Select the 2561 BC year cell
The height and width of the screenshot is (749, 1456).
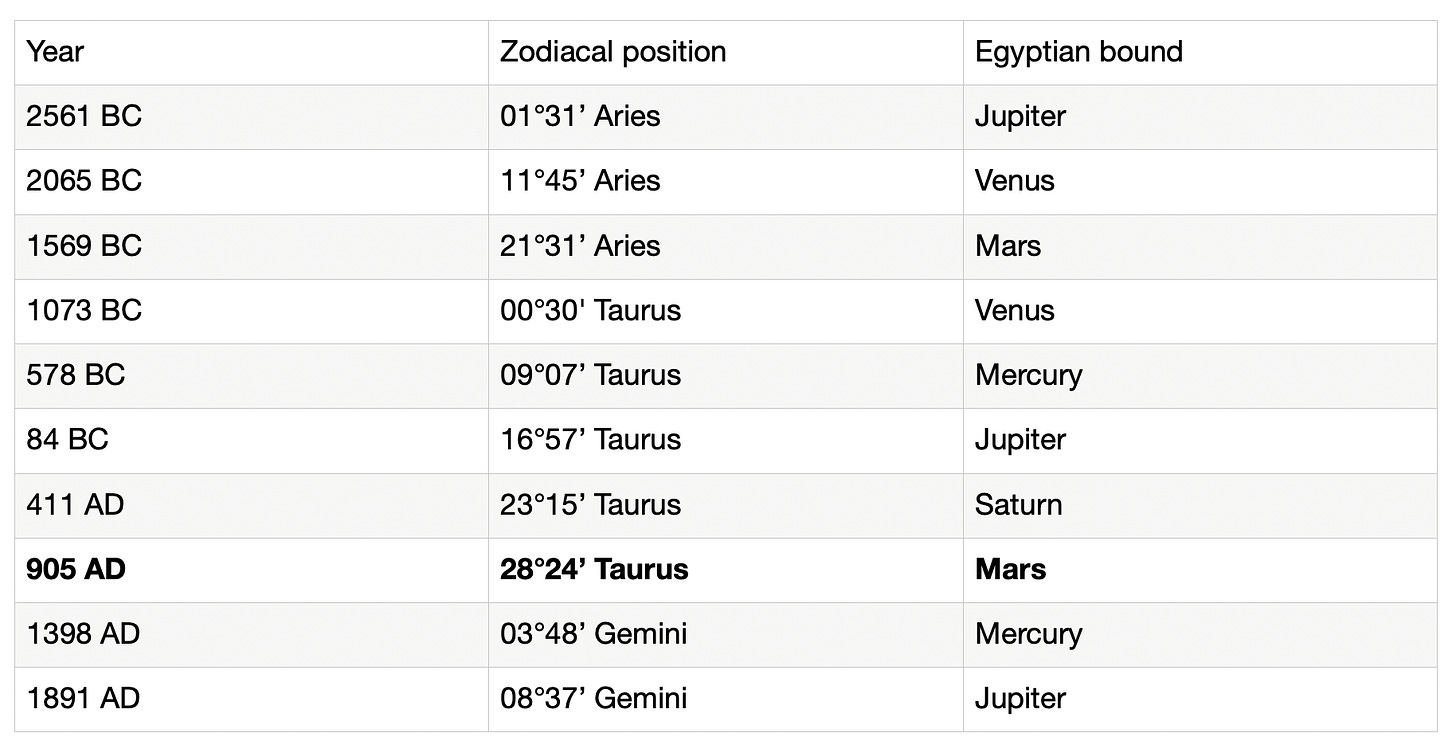pos(252,117)
